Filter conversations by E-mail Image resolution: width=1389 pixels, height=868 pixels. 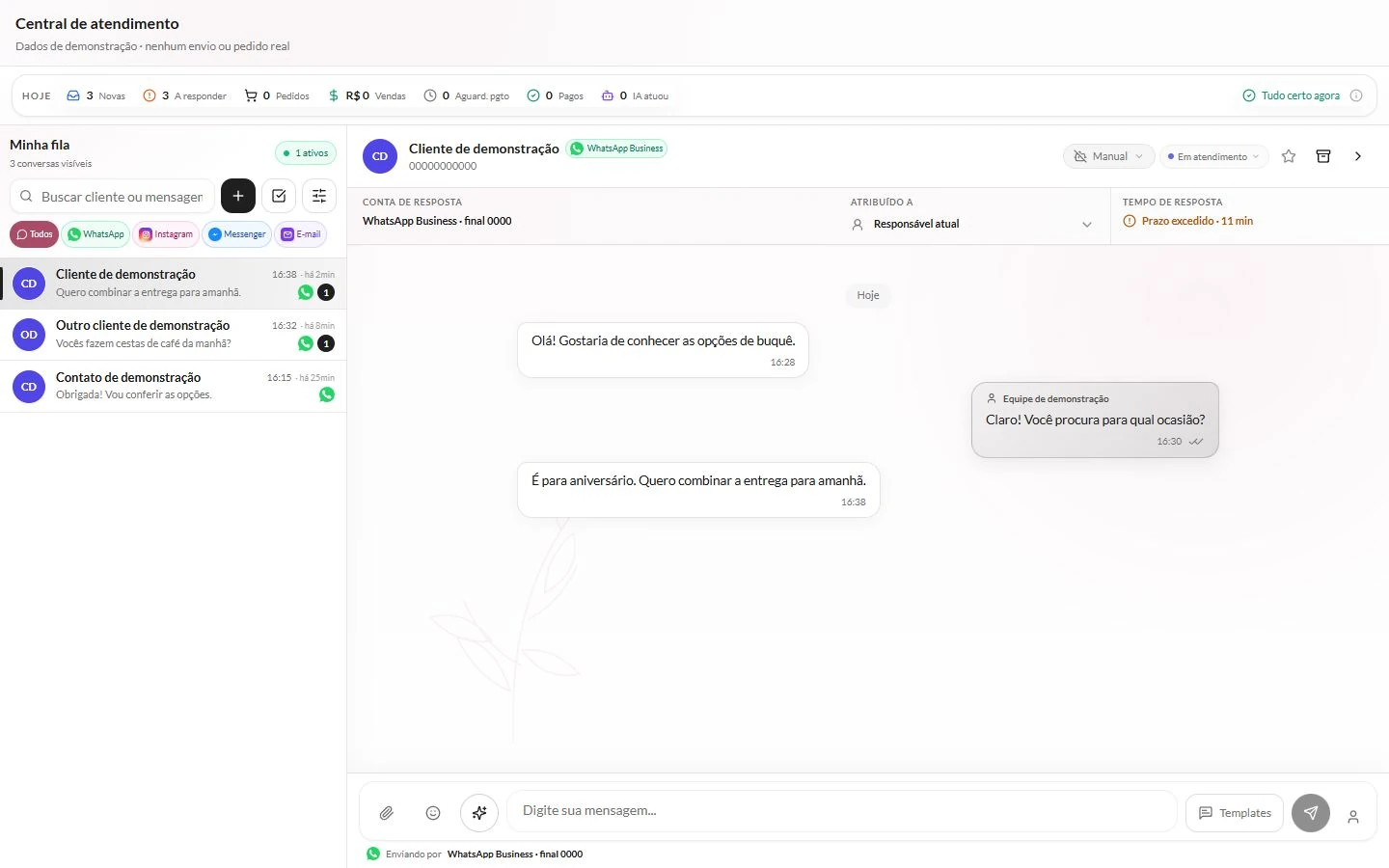click(301, 234)
